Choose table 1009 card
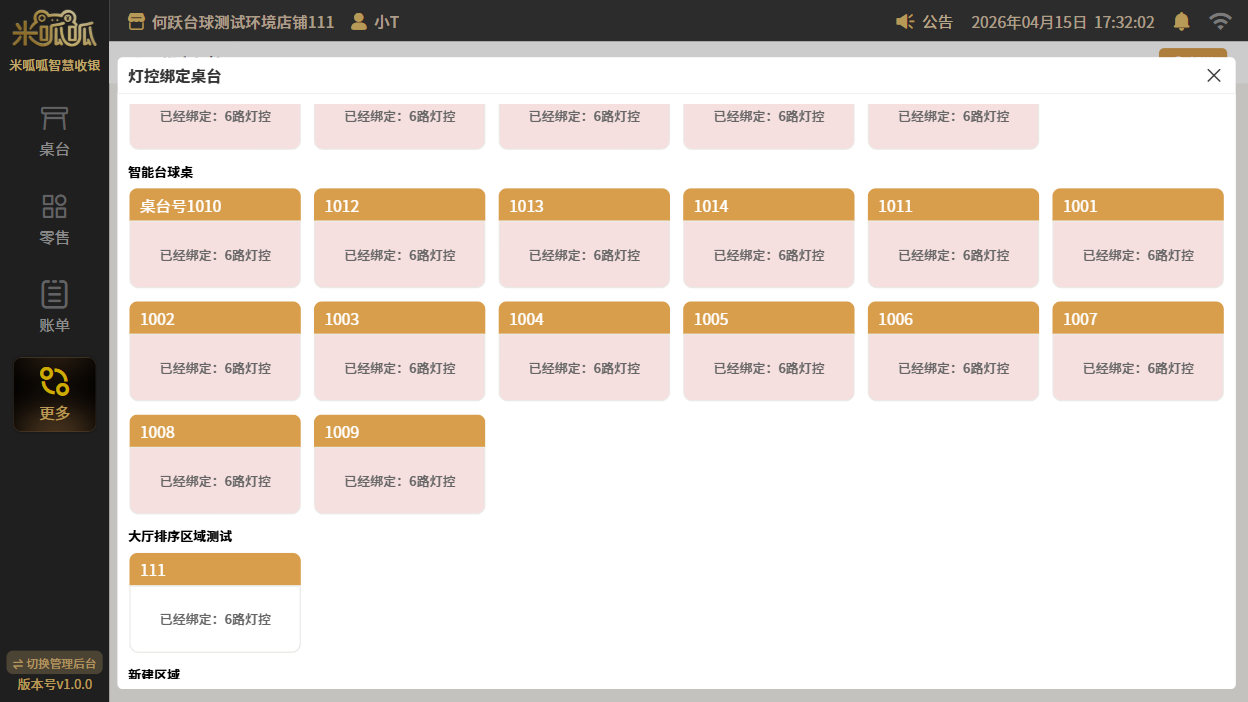Viewport: 1248px width, 702px height. (x=399, y=464)
